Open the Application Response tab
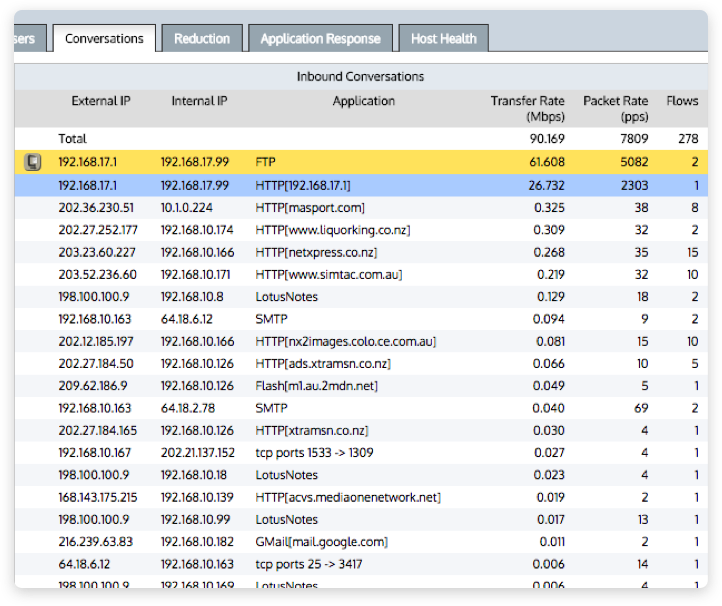The width and height of the screenshot is (722, 606). click(x=320, y=39)
